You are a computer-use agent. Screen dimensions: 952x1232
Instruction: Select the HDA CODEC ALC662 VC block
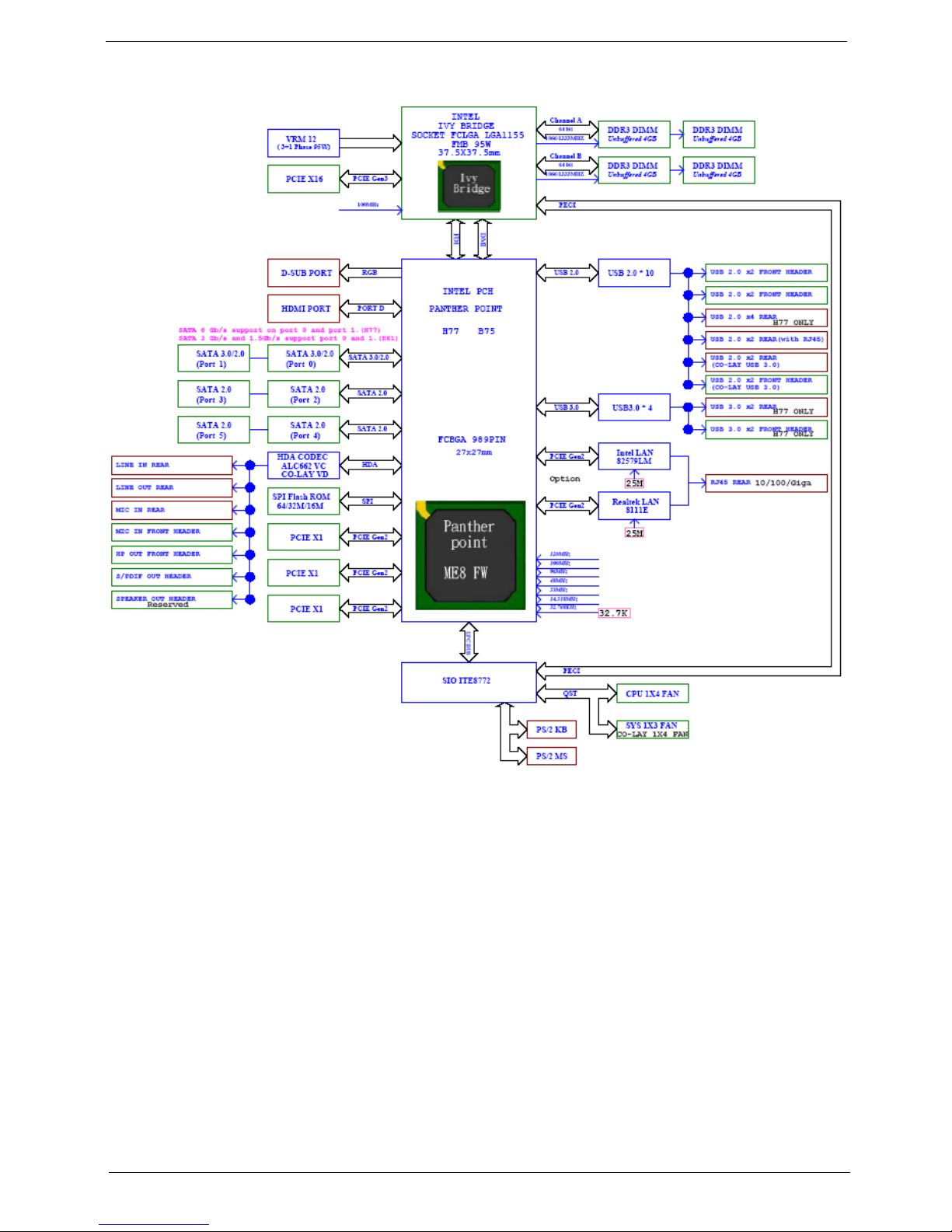click(x=303, y=466)
